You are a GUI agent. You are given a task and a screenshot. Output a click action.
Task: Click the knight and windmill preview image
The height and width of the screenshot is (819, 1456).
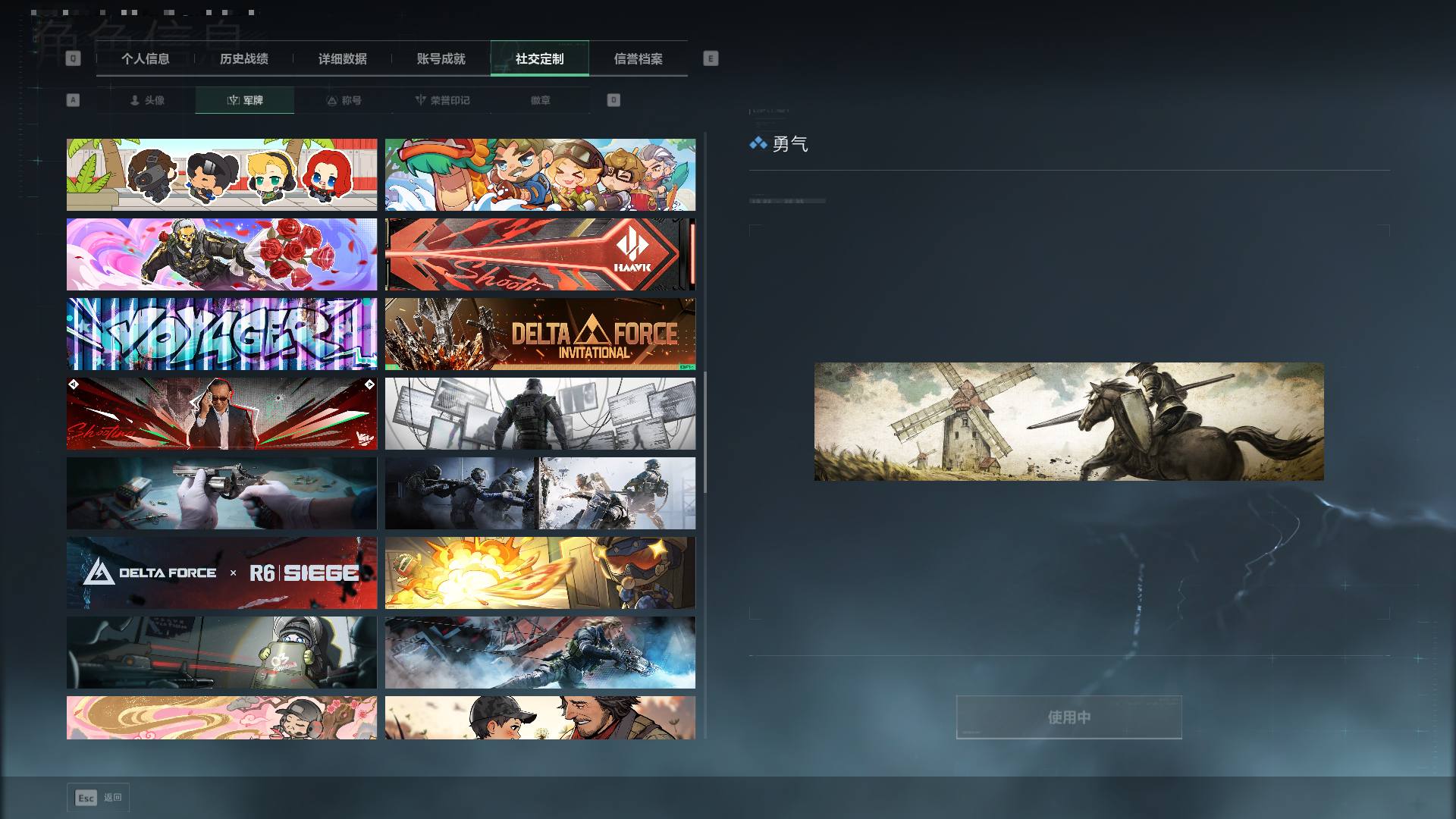[x=1069, y=422]
